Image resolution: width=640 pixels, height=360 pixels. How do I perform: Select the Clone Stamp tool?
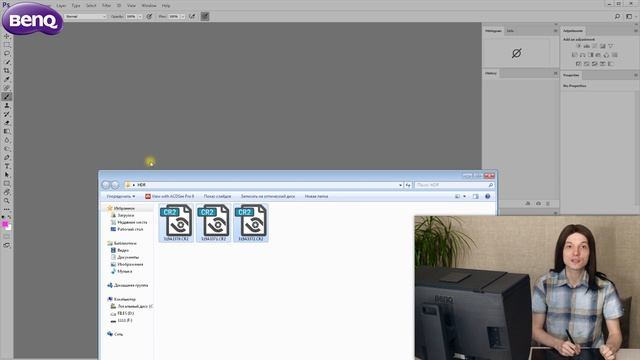[x=7, y=105]
